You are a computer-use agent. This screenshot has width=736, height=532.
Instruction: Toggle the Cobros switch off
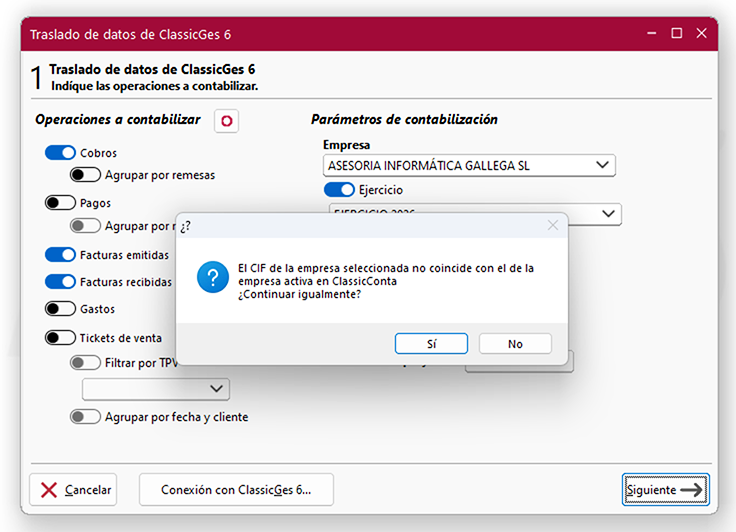pos(61,153)
